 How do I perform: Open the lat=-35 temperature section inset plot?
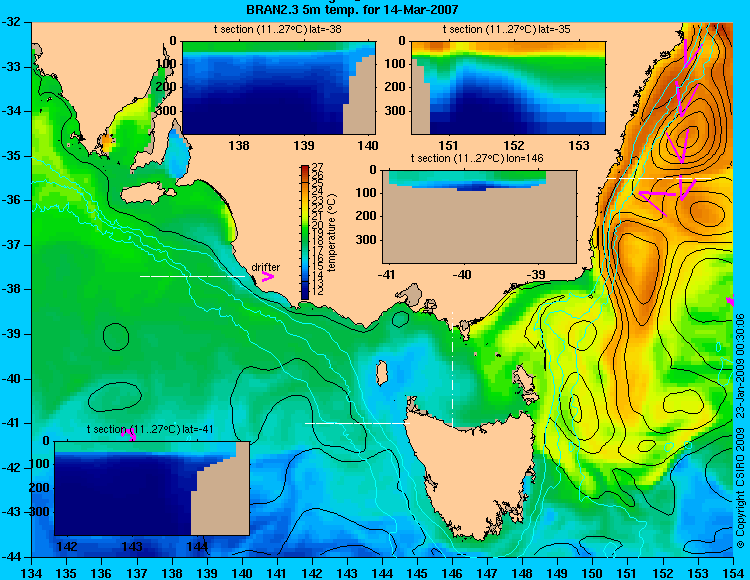508,88
